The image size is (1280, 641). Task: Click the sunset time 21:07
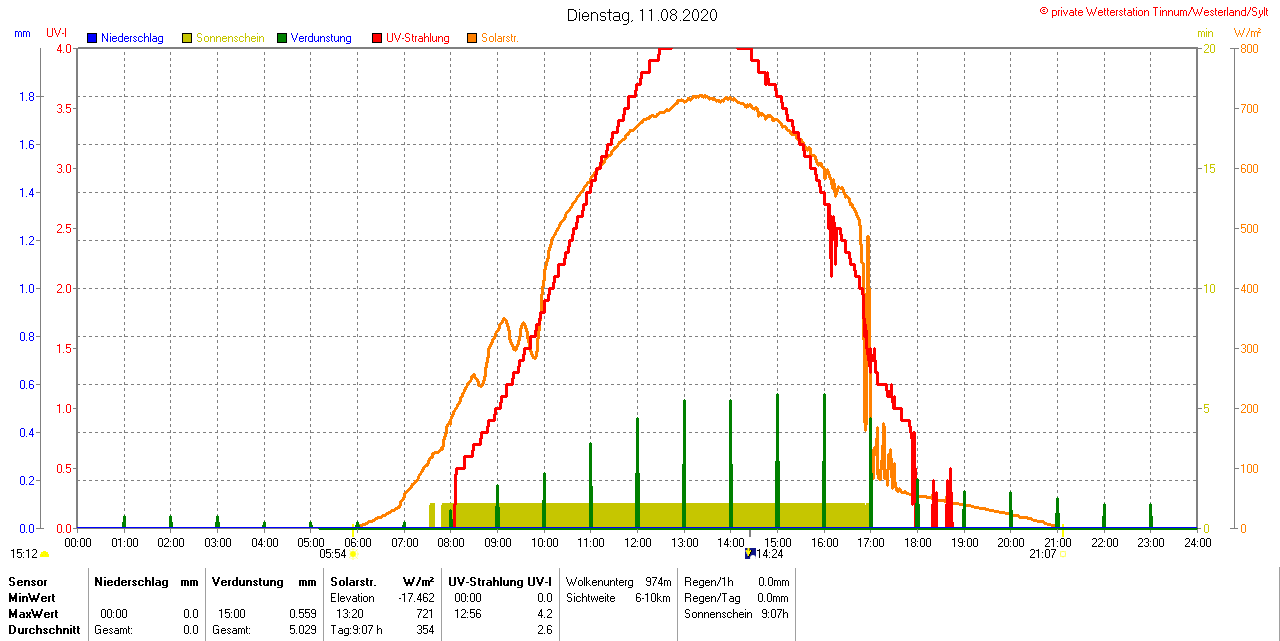[1043, 554]
